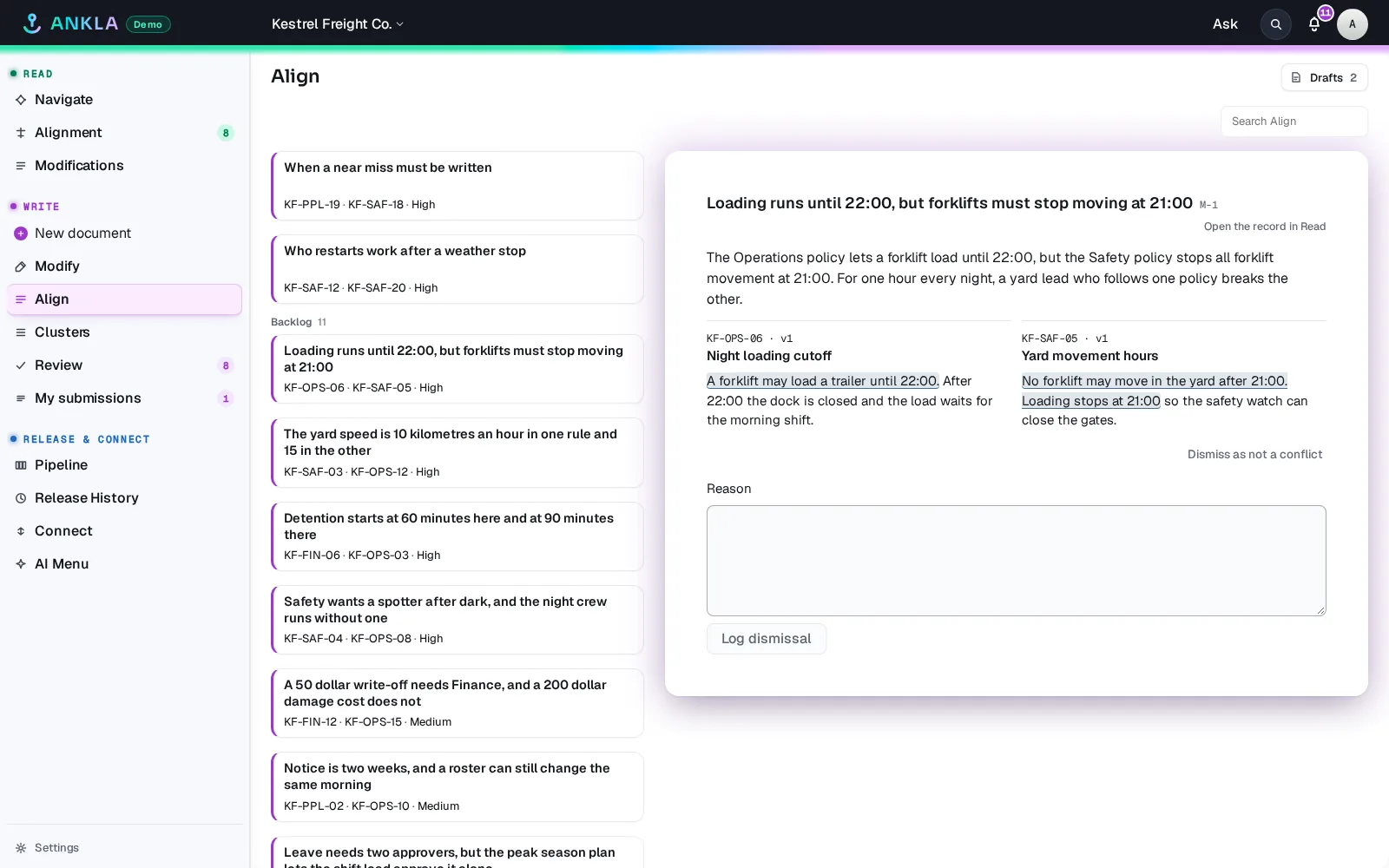
Task: Click the Connect arrows icon
Action: [21, 531]
